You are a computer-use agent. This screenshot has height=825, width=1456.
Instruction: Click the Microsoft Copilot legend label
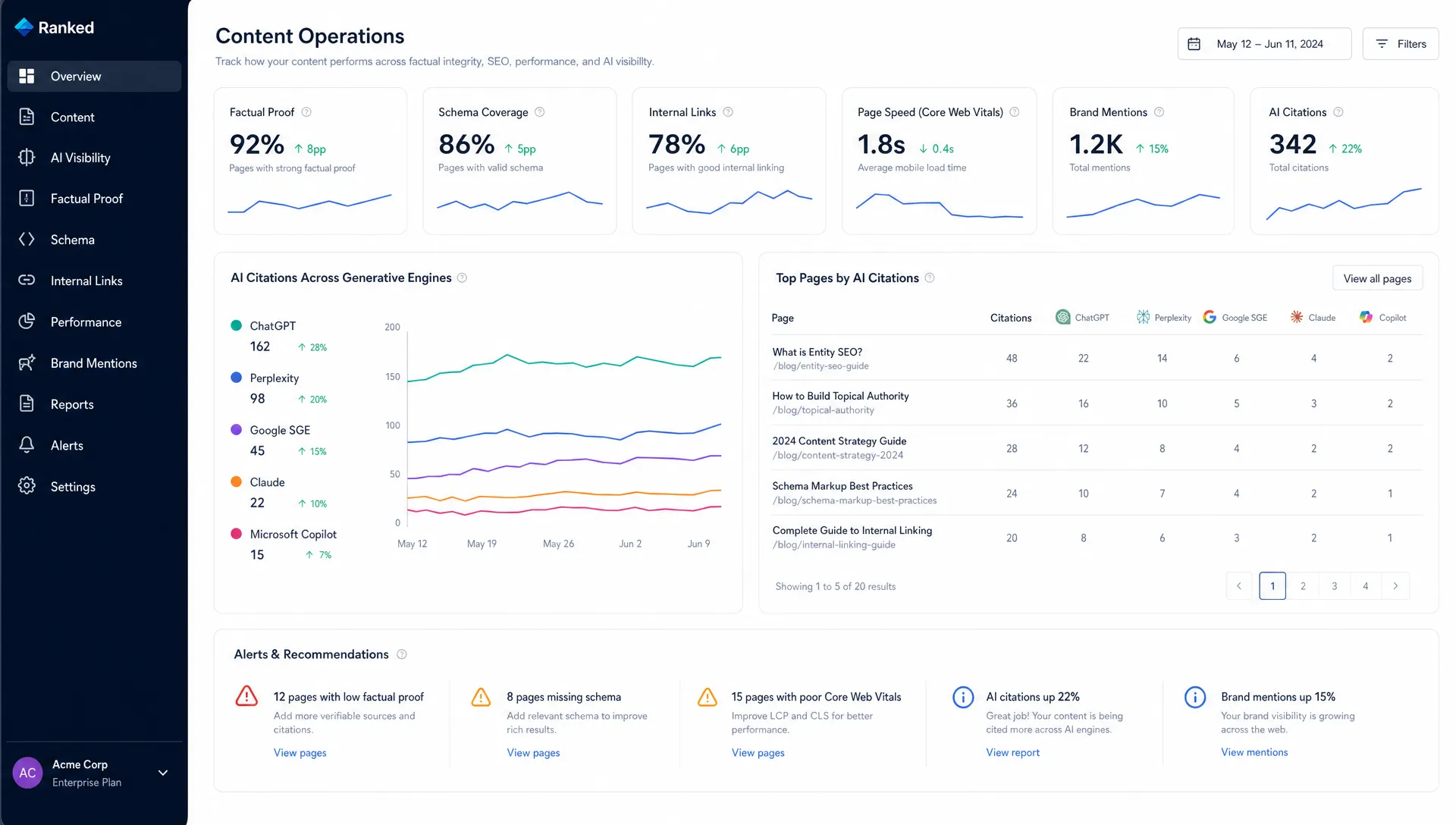pos(293,535)
